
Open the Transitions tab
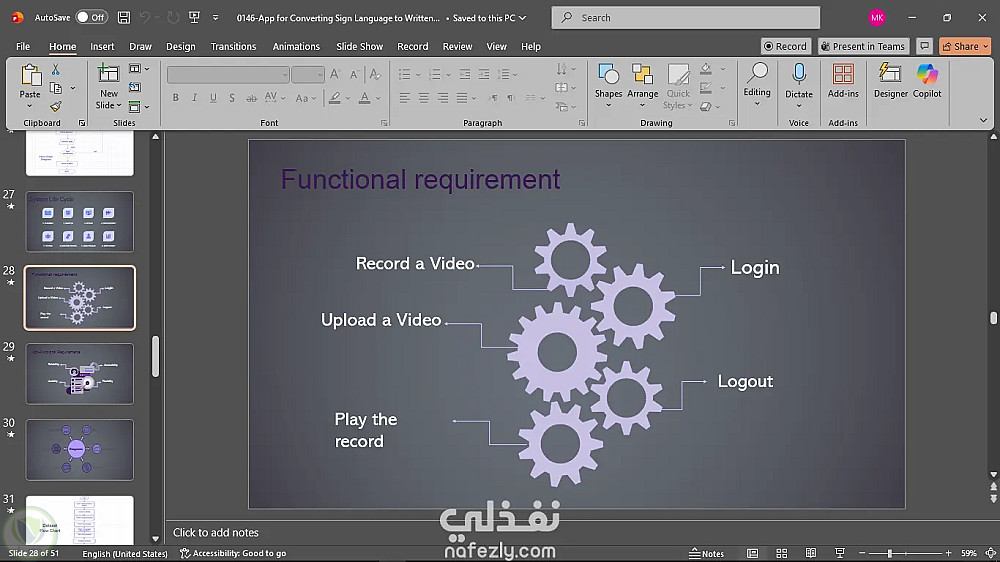click(233, 46)
